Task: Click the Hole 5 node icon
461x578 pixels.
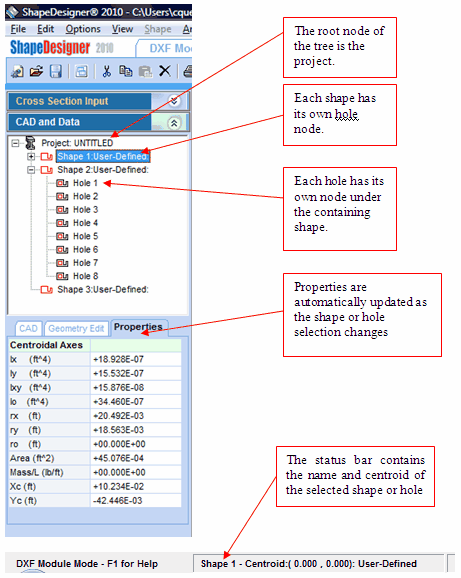Action: 62,236
